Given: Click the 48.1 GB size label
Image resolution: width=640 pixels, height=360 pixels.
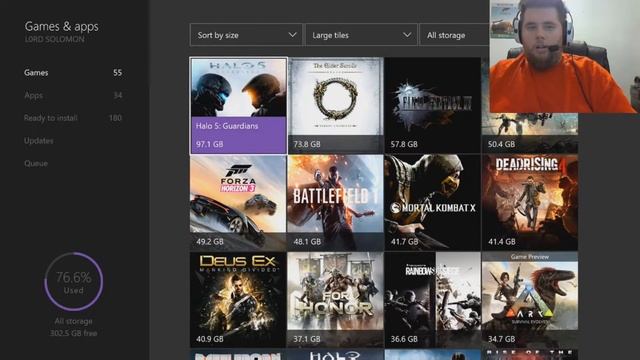Looking at the screenshot, I should [307, 242].
